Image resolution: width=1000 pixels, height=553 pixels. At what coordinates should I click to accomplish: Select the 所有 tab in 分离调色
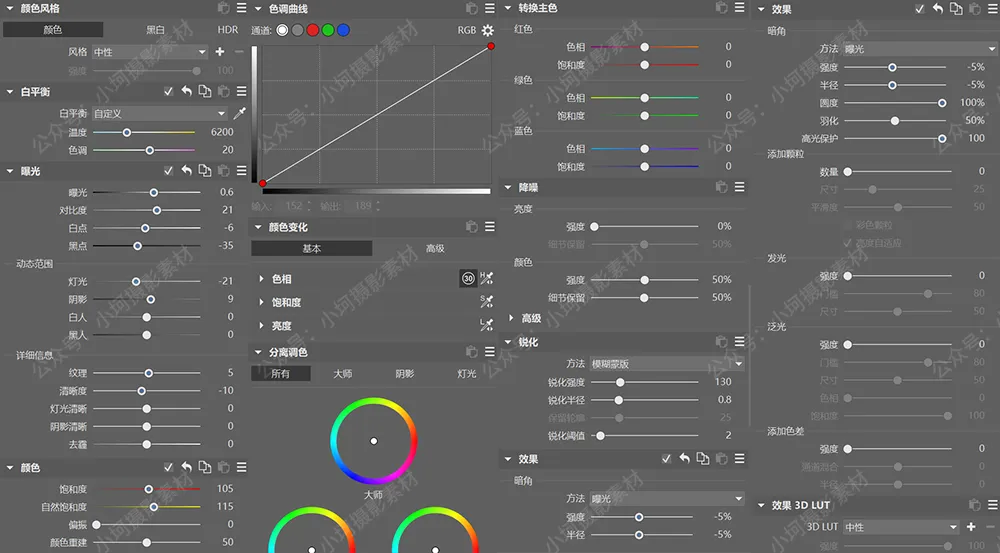pyautogui.click(x=281, y=373)
